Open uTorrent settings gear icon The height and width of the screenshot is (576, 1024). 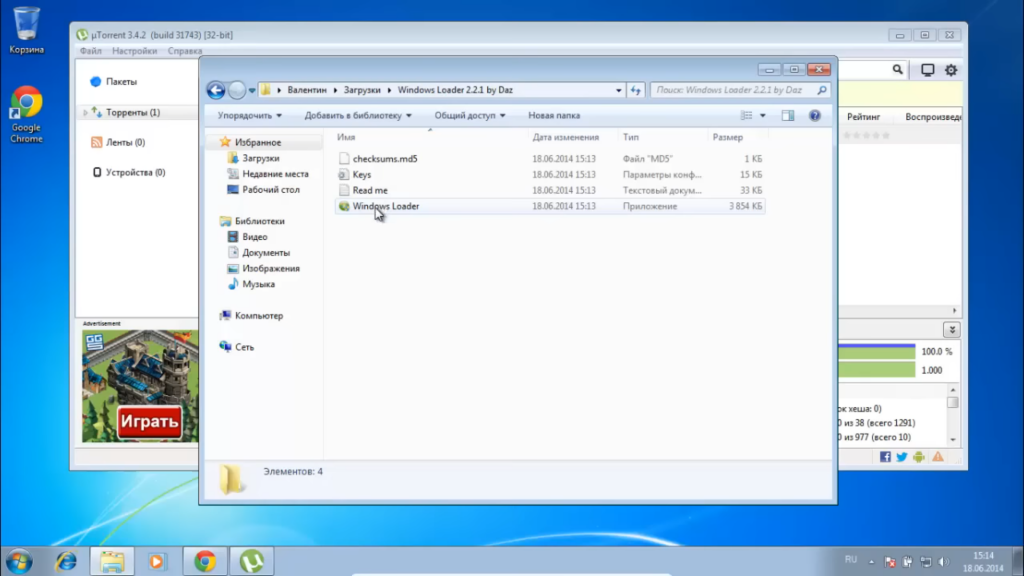pyautogui.click(x=951, y=70)
